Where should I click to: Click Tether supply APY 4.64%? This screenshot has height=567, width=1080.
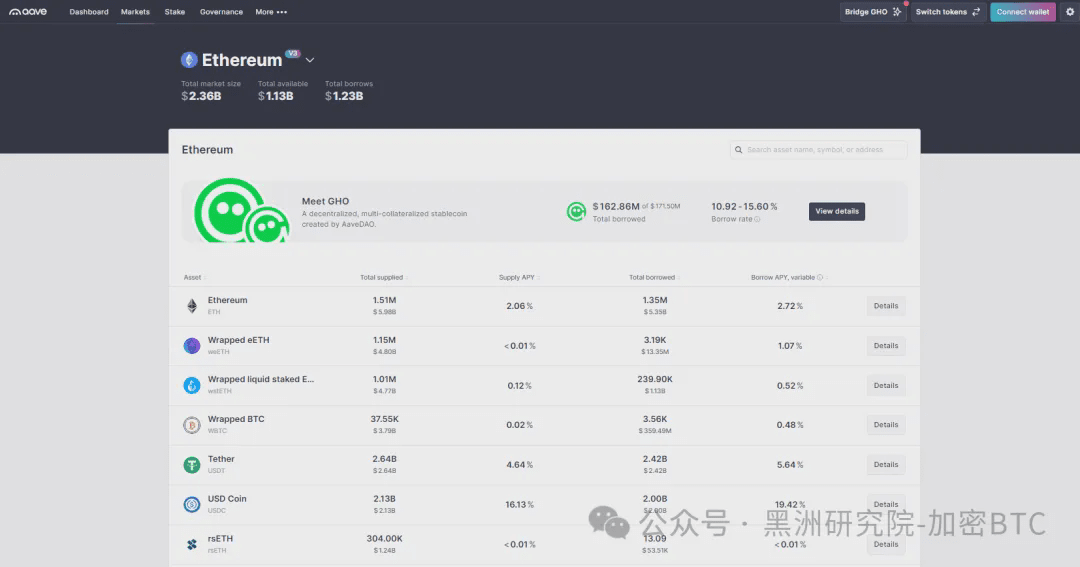pyautogui.click(x=519, y=465)
